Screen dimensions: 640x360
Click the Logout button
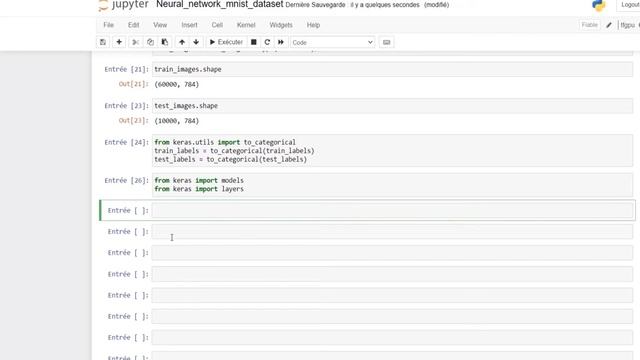pyautogui.click(x=629, y=4)
